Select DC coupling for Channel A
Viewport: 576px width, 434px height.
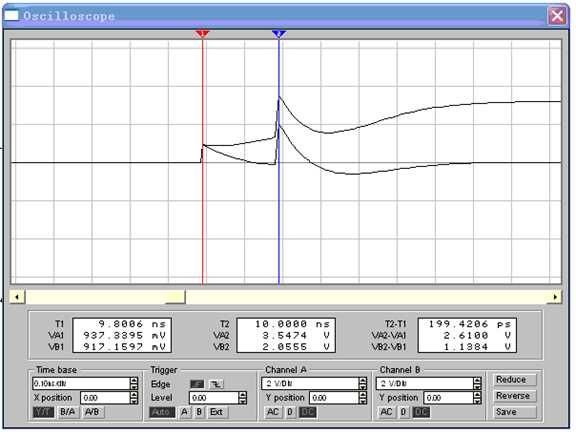307,412
